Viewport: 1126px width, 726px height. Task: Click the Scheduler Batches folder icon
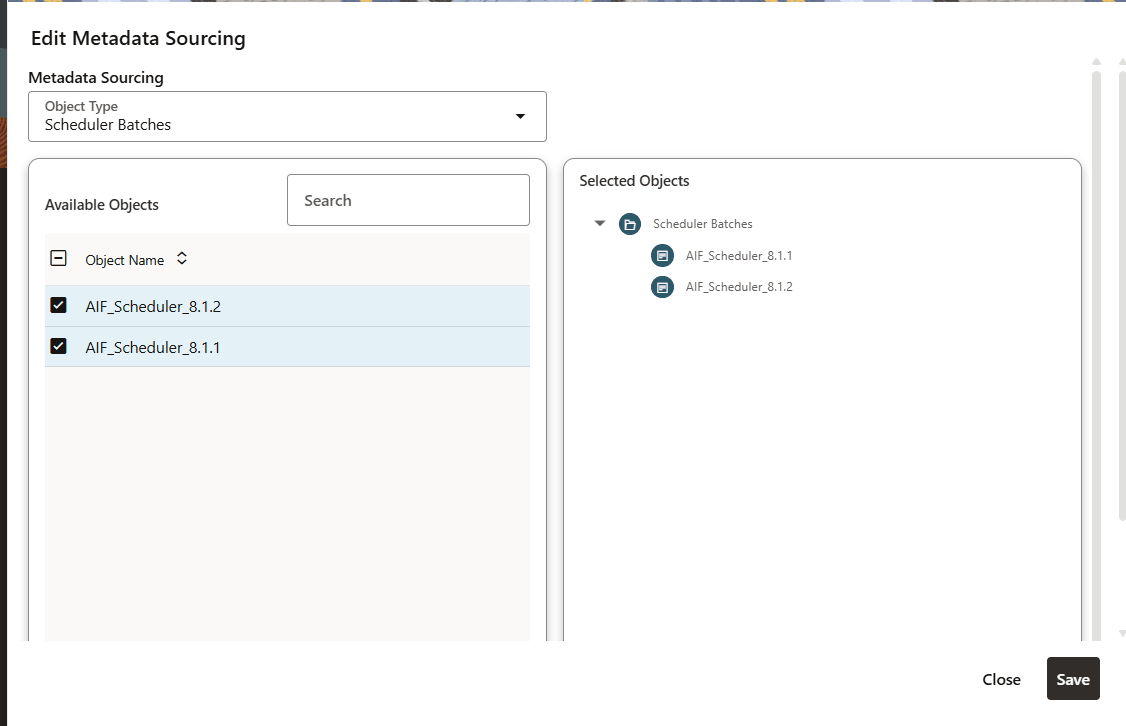point(629,223)
